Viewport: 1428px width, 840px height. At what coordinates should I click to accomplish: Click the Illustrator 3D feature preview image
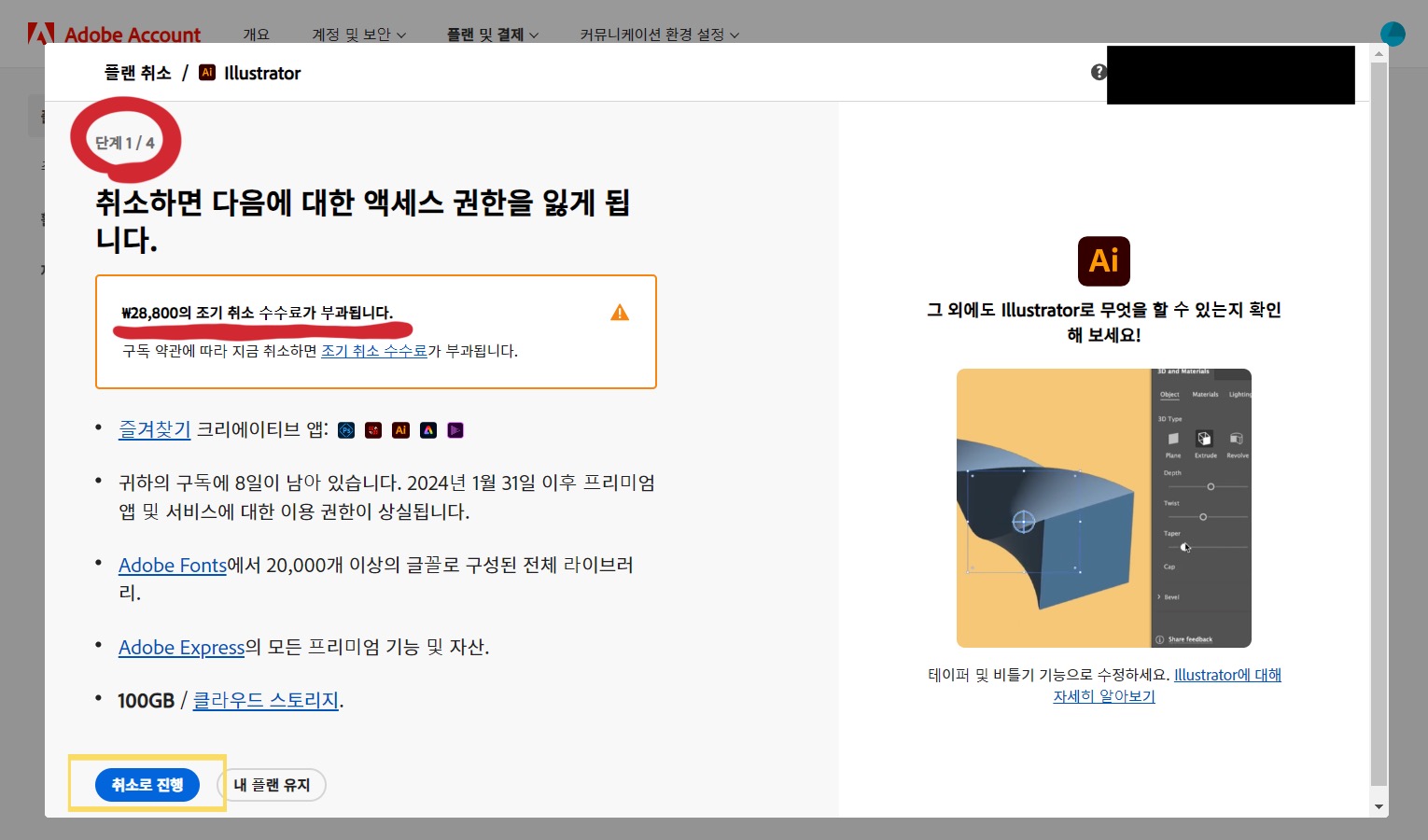(1104, 509)
